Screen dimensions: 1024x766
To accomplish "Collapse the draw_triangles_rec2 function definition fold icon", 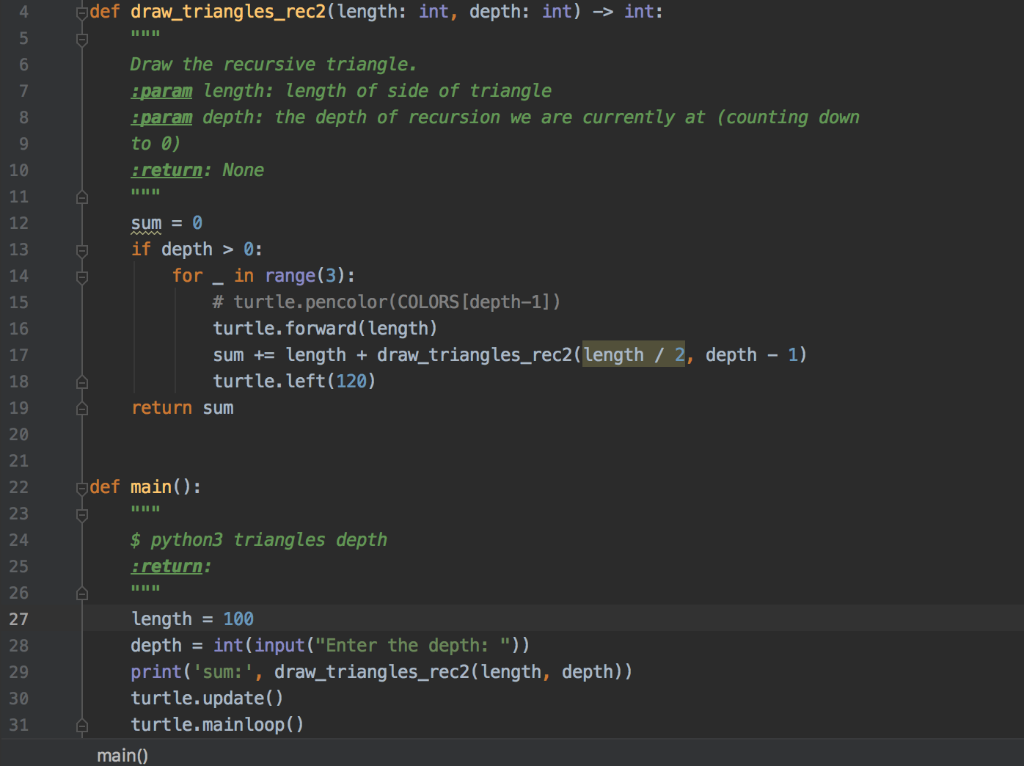I will point(82,11).
